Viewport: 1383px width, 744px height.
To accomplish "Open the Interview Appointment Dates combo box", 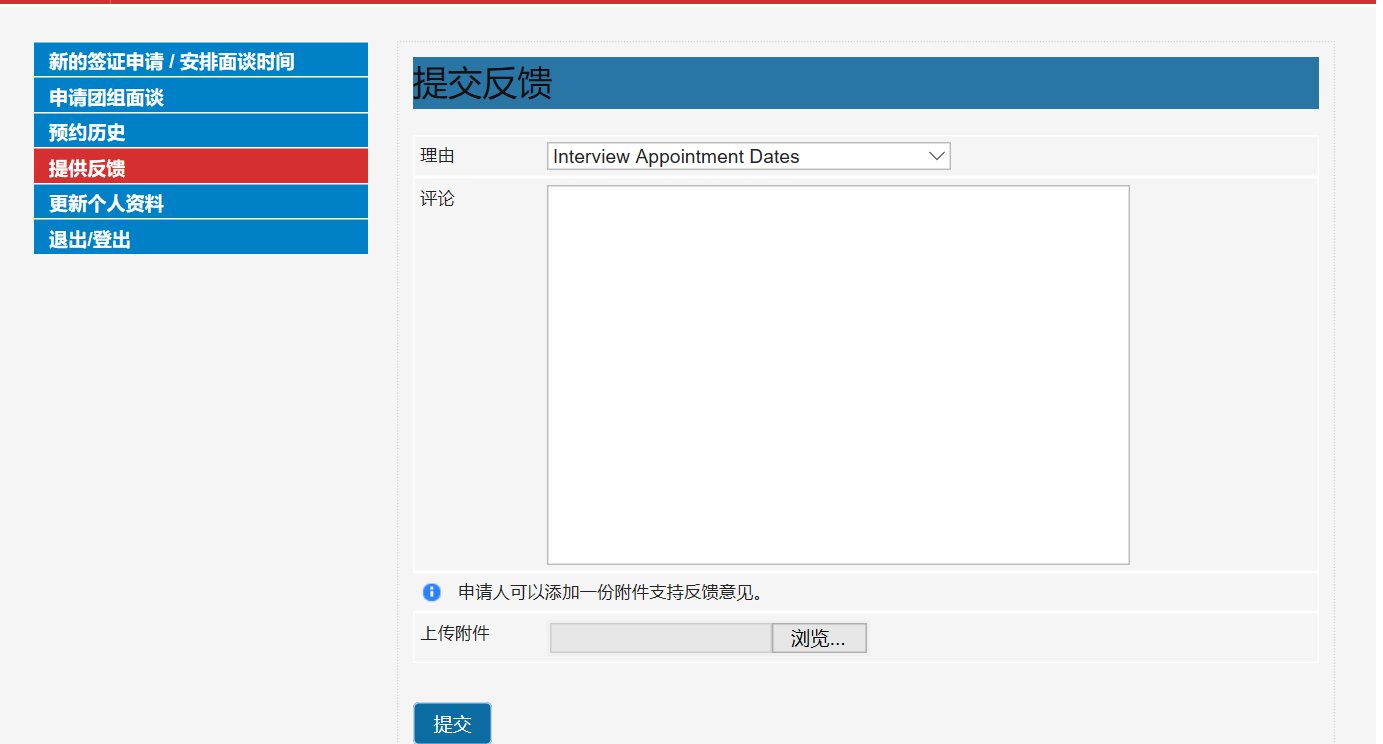I will [x=740, y=156].
